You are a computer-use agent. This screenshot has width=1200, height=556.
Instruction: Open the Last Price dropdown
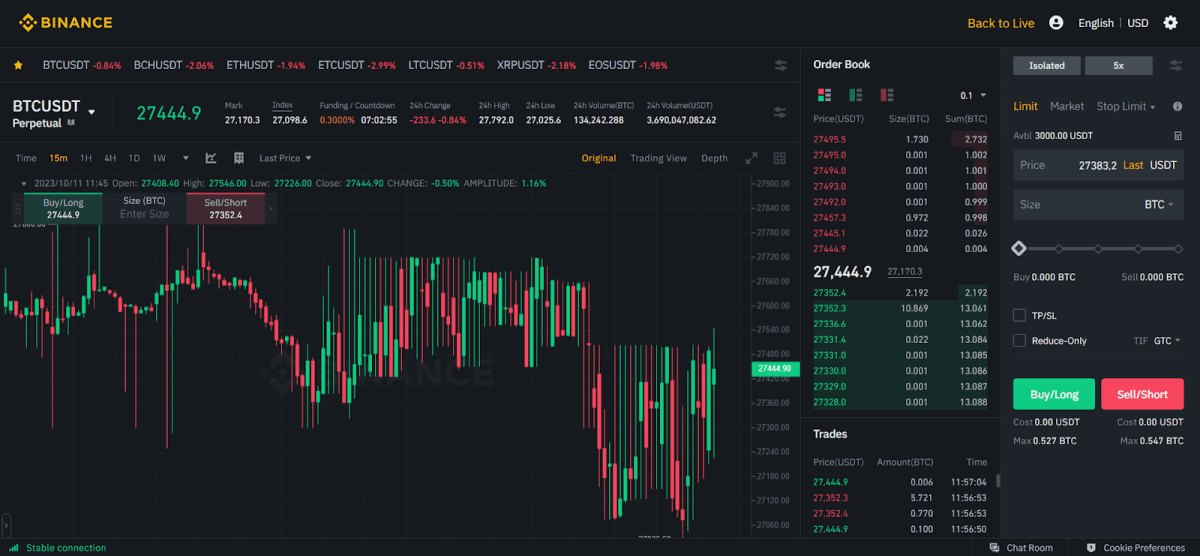[285, 158]
